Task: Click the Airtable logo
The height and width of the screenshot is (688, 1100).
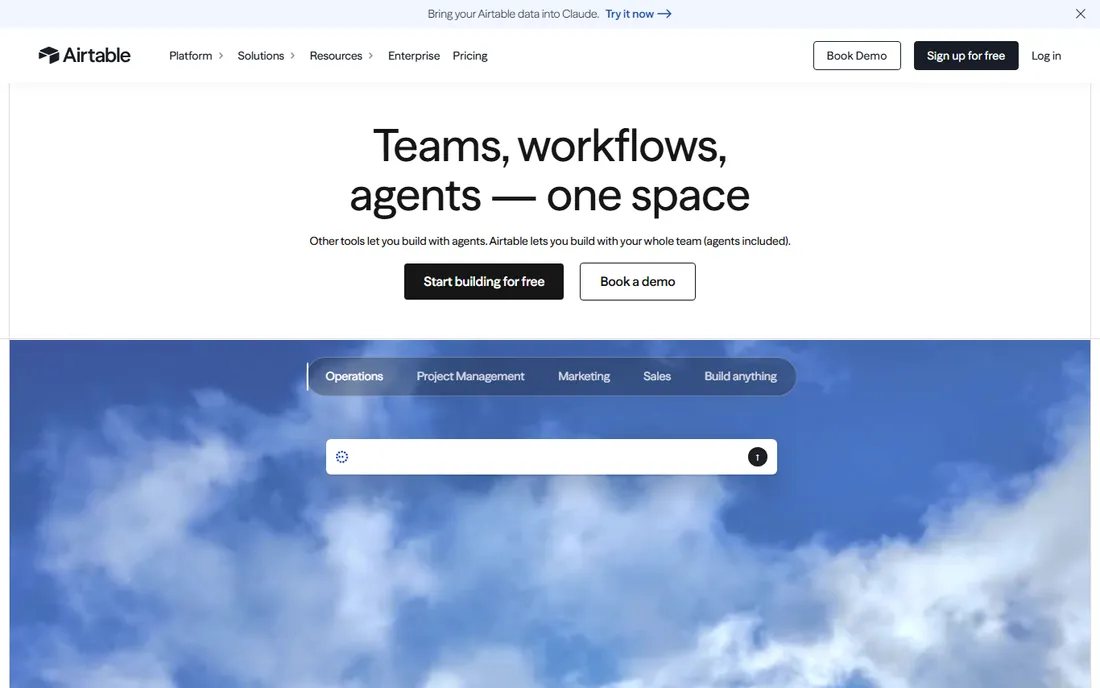Action: pos(84,55)
